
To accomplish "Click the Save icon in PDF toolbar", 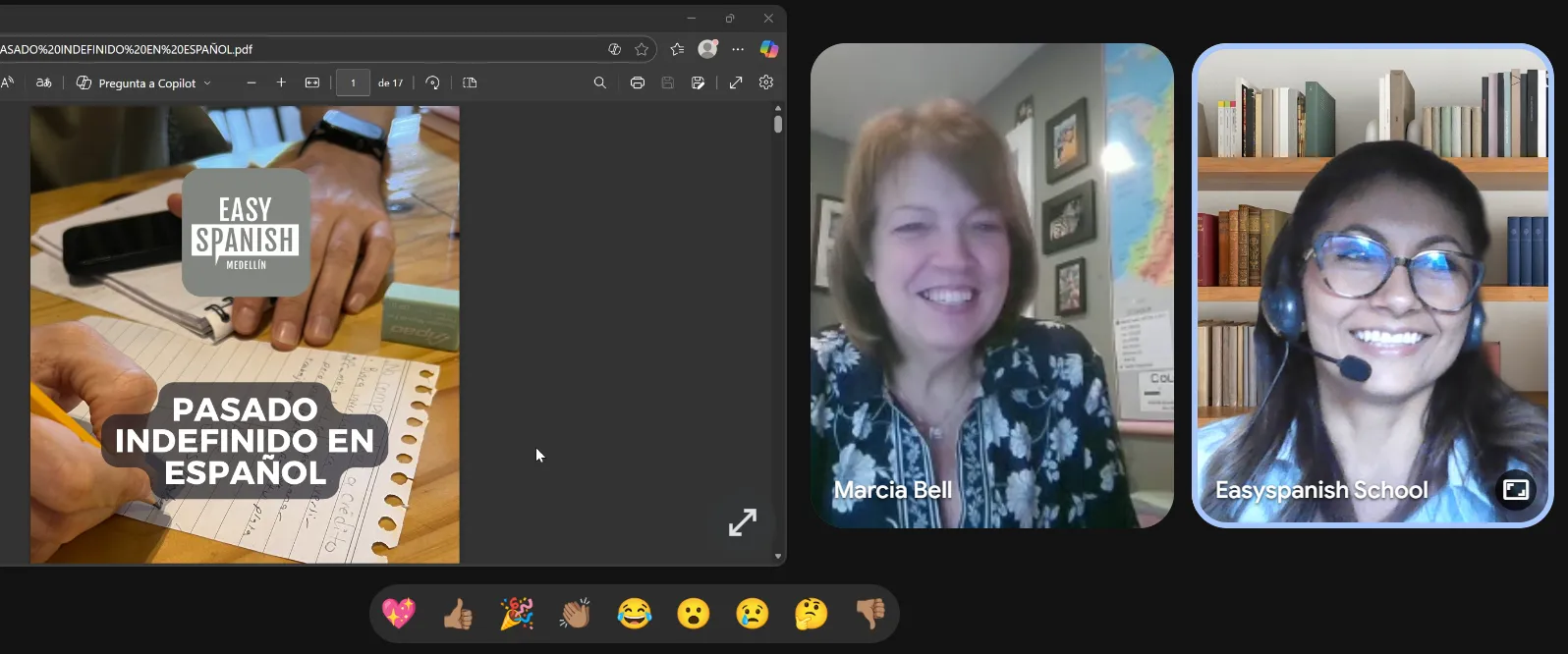I will [x=668, y=82].
